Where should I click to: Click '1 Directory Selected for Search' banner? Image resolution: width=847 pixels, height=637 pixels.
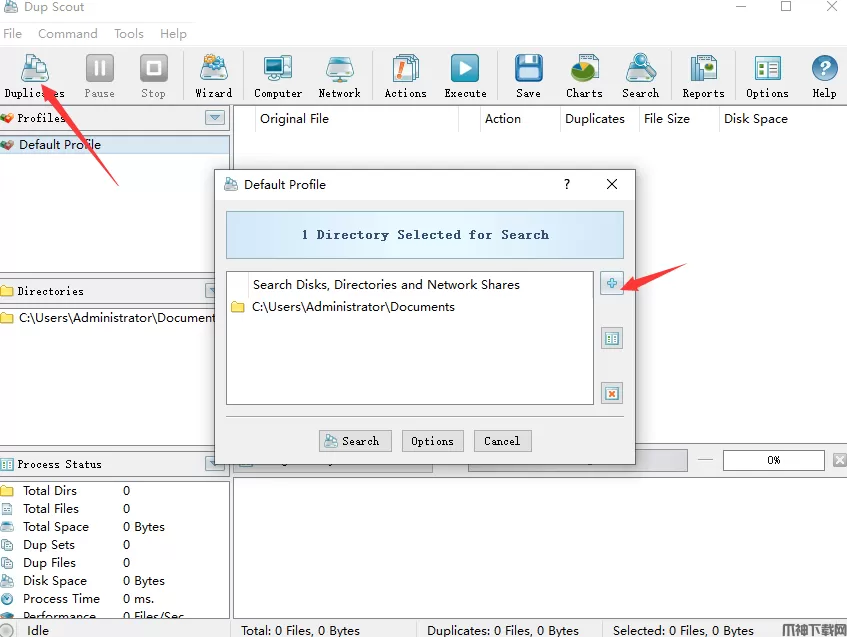pos(425,235)
